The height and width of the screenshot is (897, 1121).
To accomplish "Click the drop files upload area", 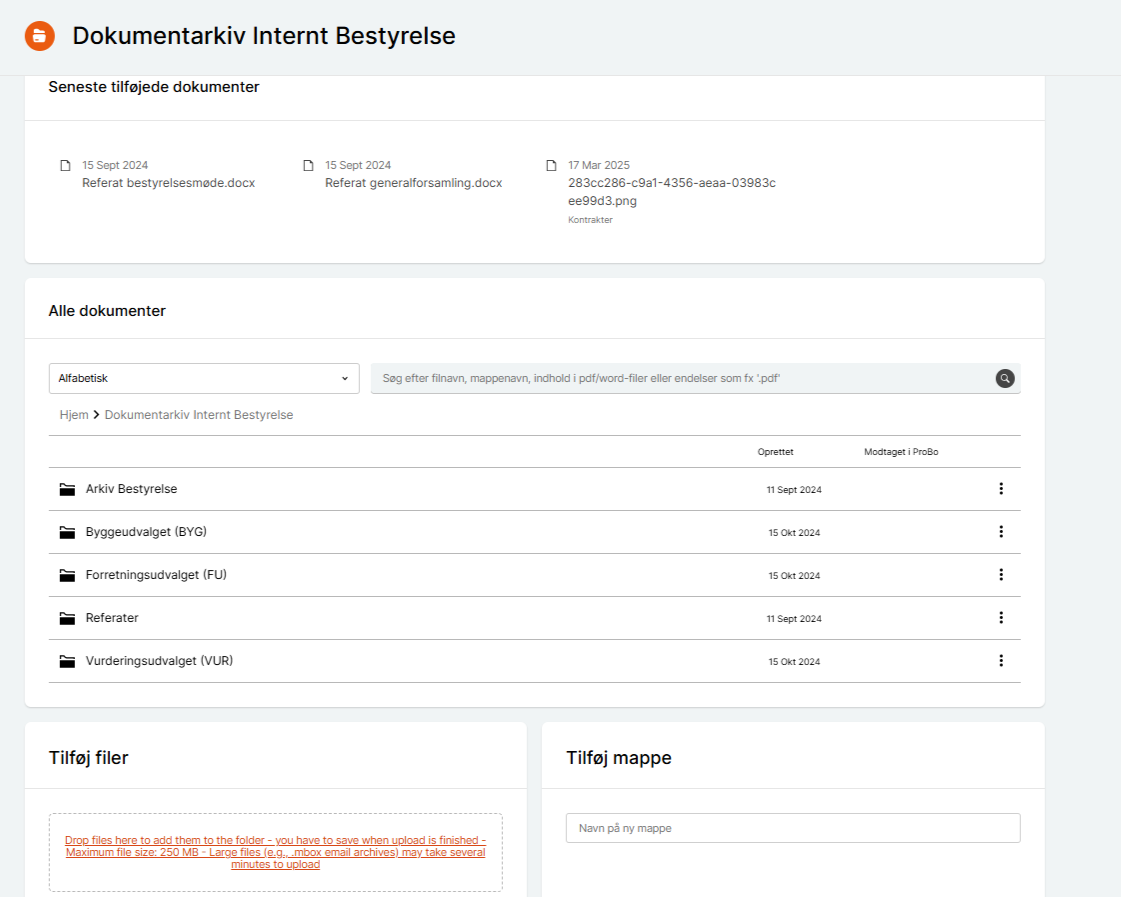I will (275, 852).
